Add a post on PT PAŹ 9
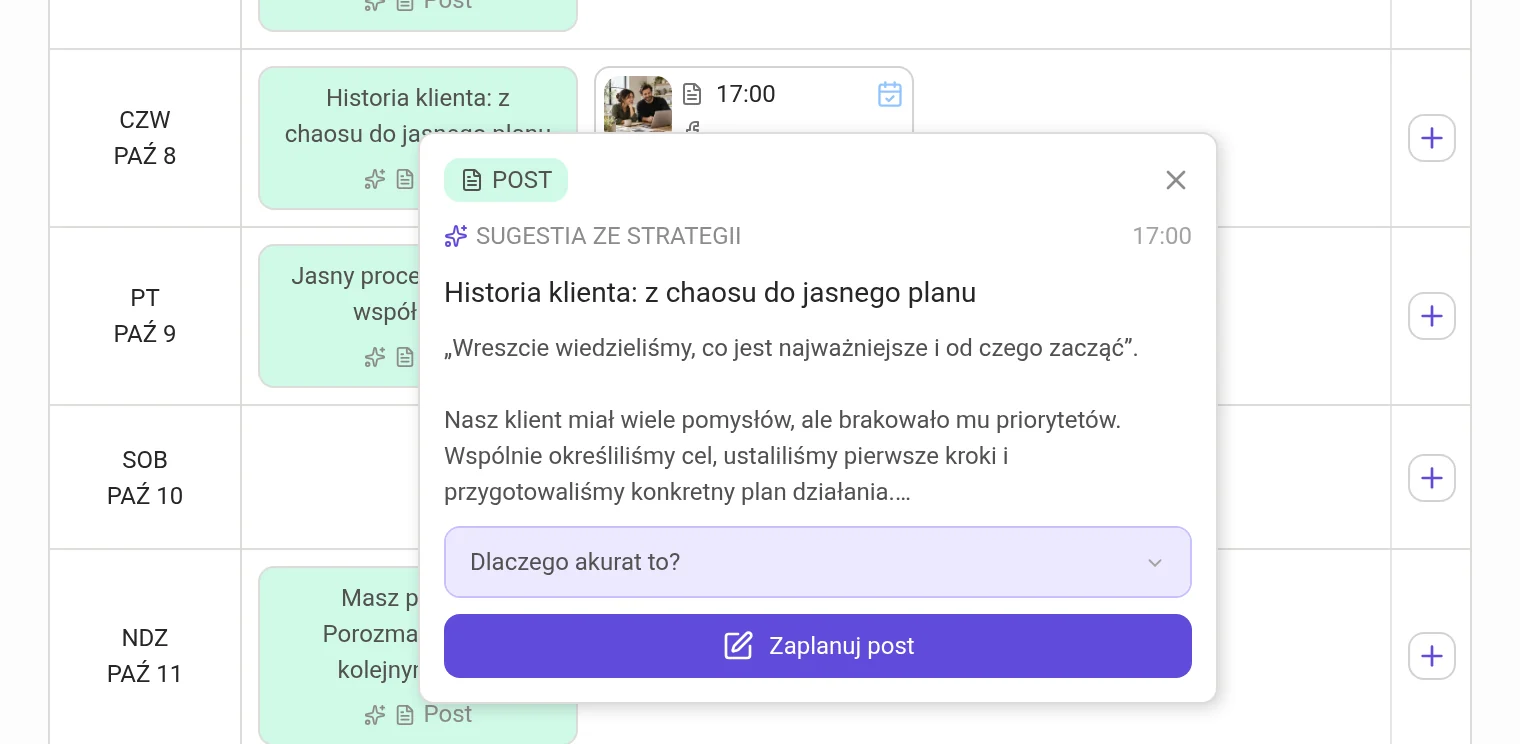Image resolution: width=1520 pixels, height=744 pixels. (1432, 316)
